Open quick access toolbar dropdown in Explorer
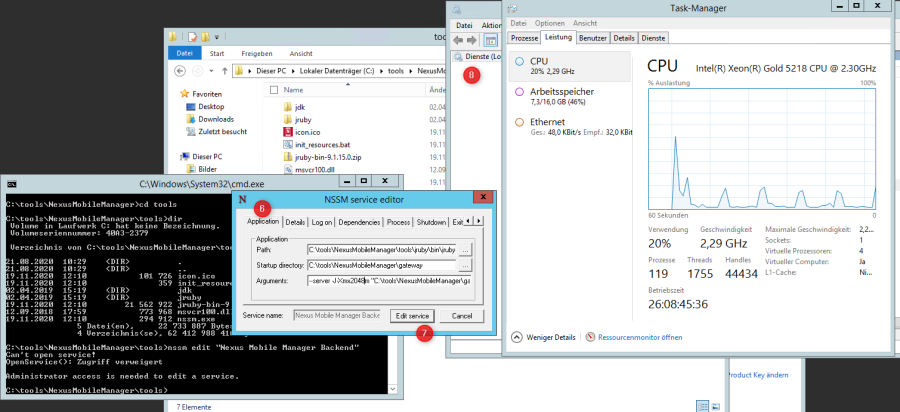Screen dimensions: 900x412 [x=217, y=37]
